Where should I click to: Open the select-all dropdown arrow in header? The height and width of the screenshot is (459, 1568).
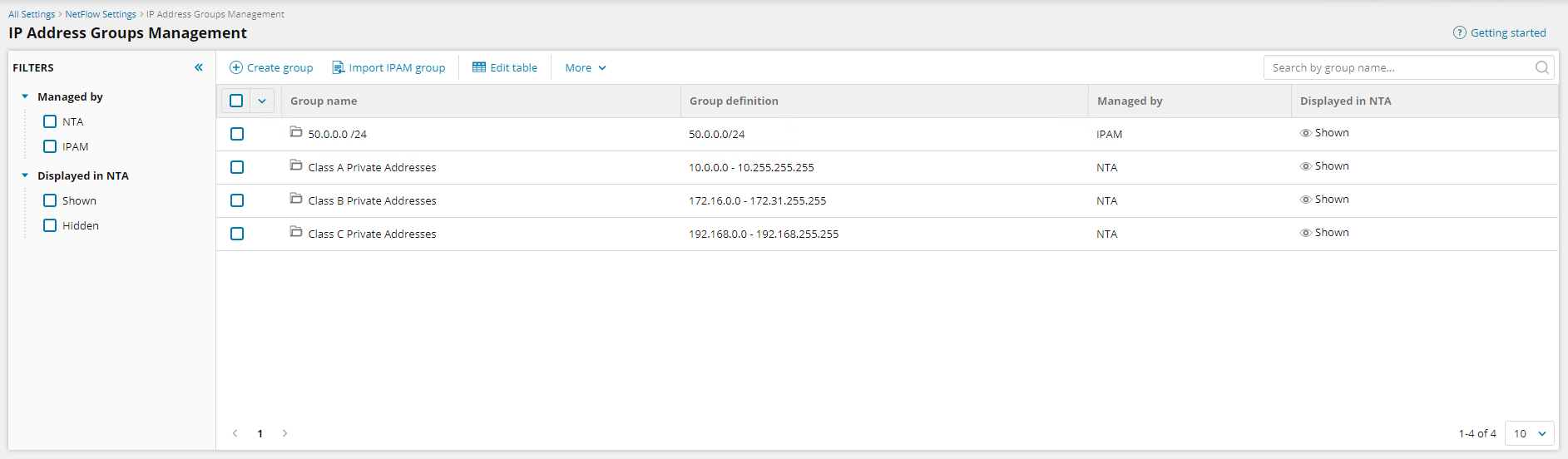(262, 101)
